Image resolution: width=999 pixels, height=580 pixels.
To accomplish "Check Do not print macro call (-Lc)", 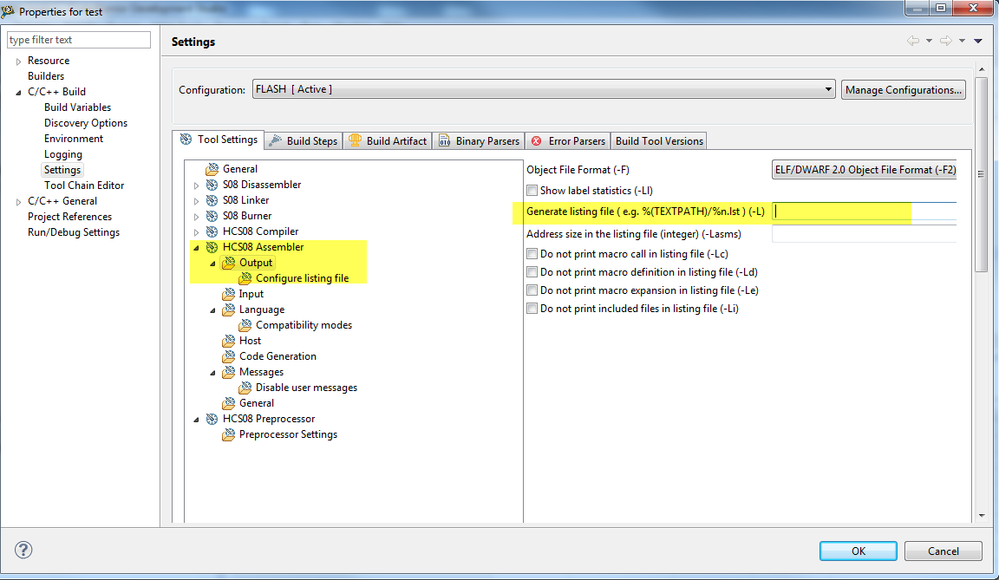I will coord(532,254).
